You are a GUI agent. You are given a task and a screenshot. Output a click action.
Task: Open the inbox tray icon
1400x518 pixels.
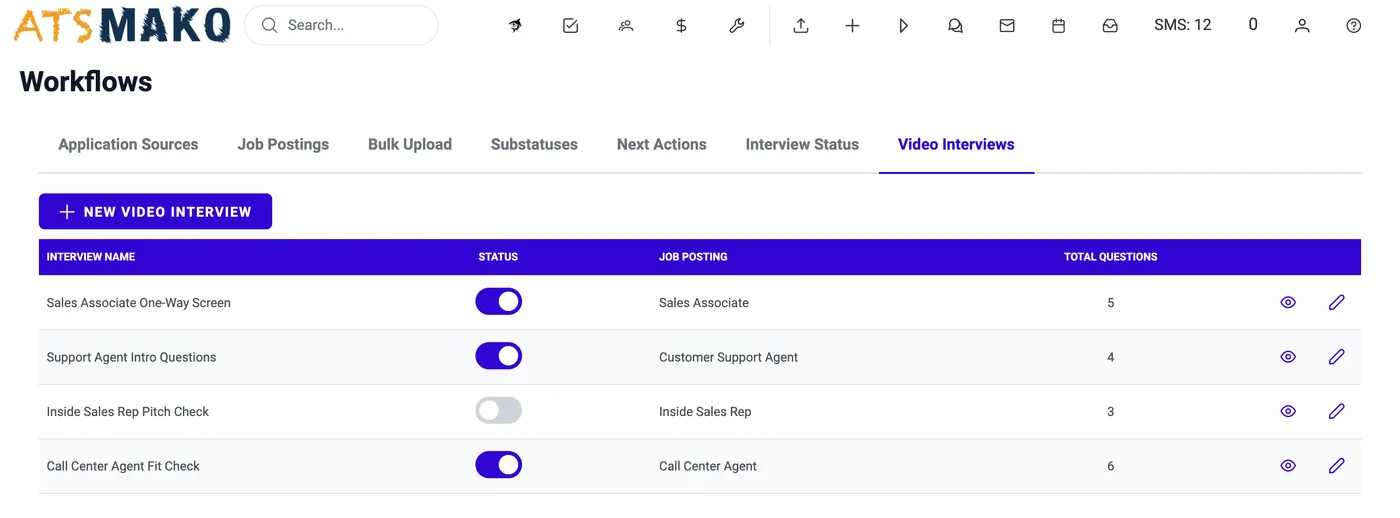[1110, 26]
